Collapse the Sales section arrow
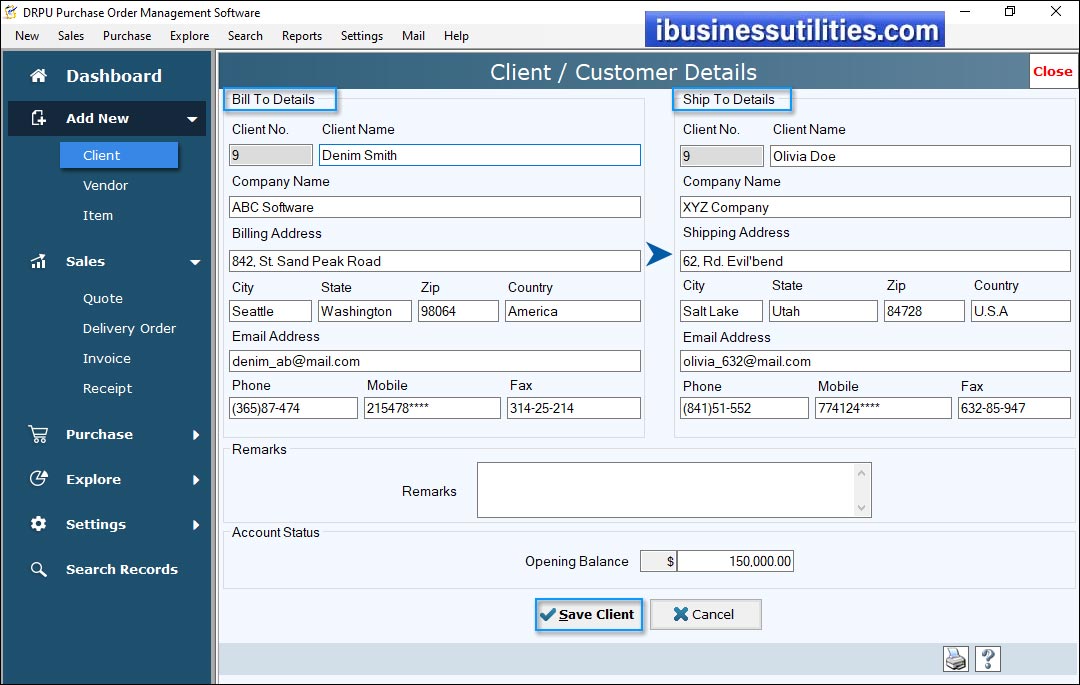This screenshot has height=685, width=1080. [x=195, y=263]
